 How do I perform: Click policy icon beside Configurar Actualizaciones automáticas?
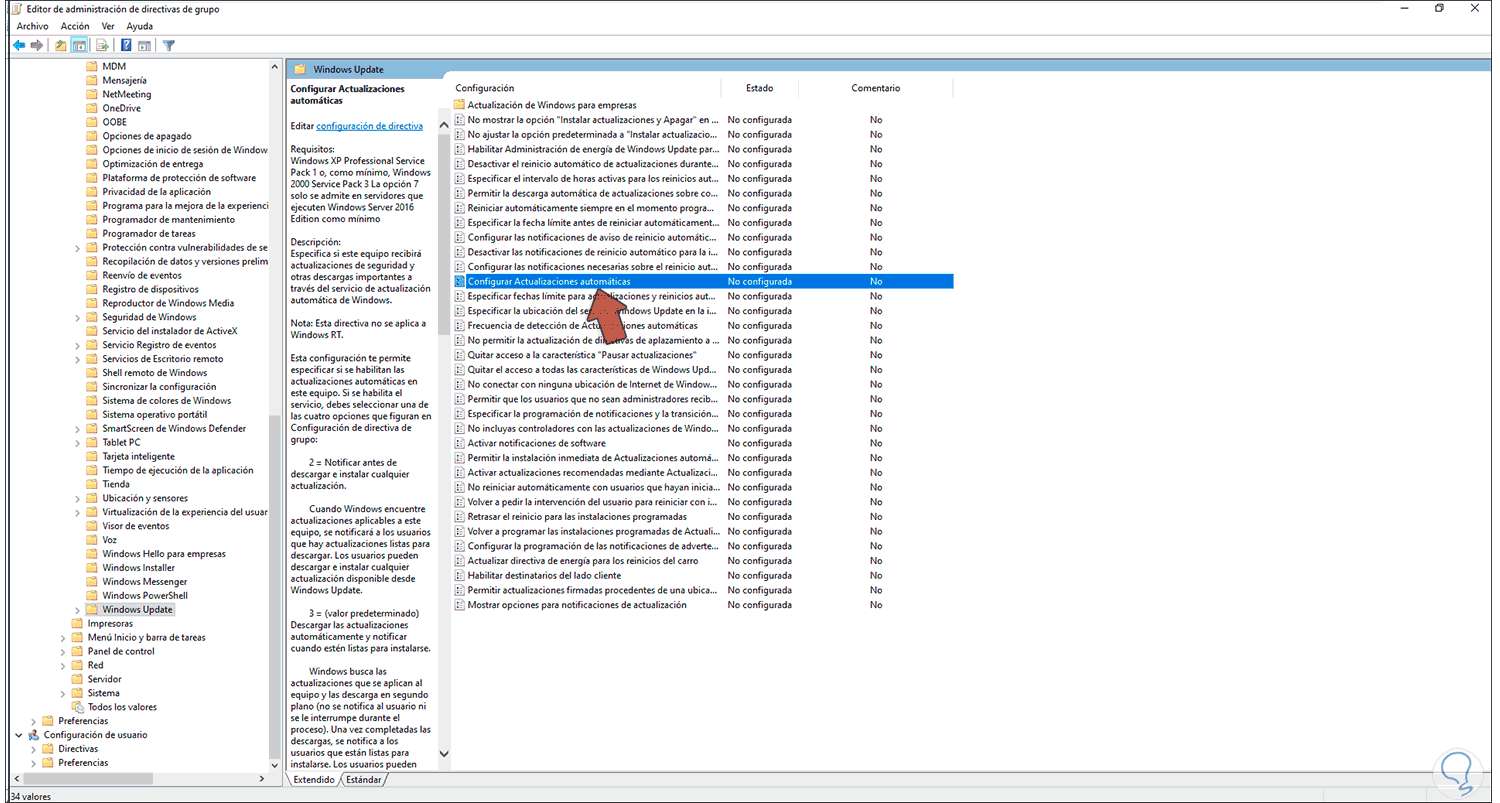point(459,282)
